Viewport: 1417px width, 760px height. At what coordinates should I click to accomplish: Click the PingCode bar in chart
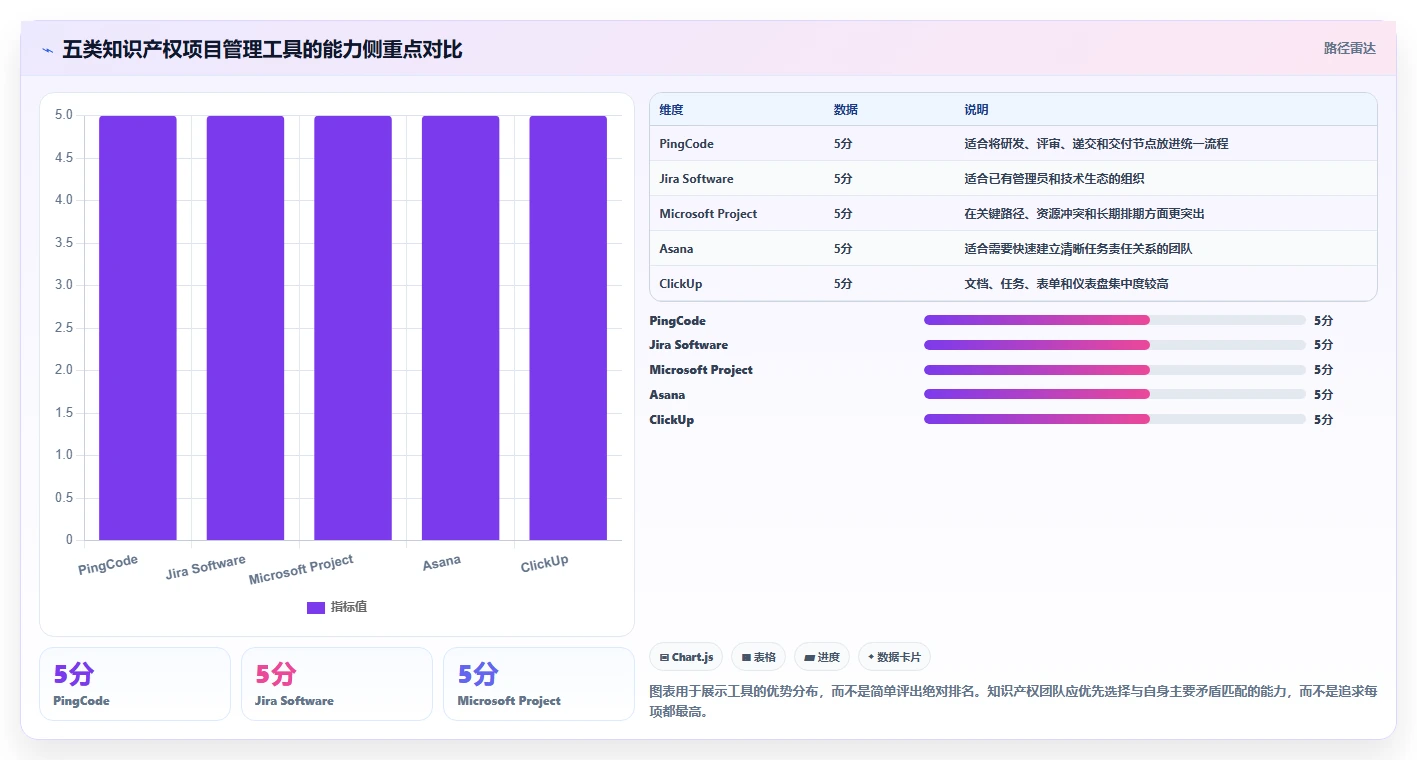(x=138, y=328)
